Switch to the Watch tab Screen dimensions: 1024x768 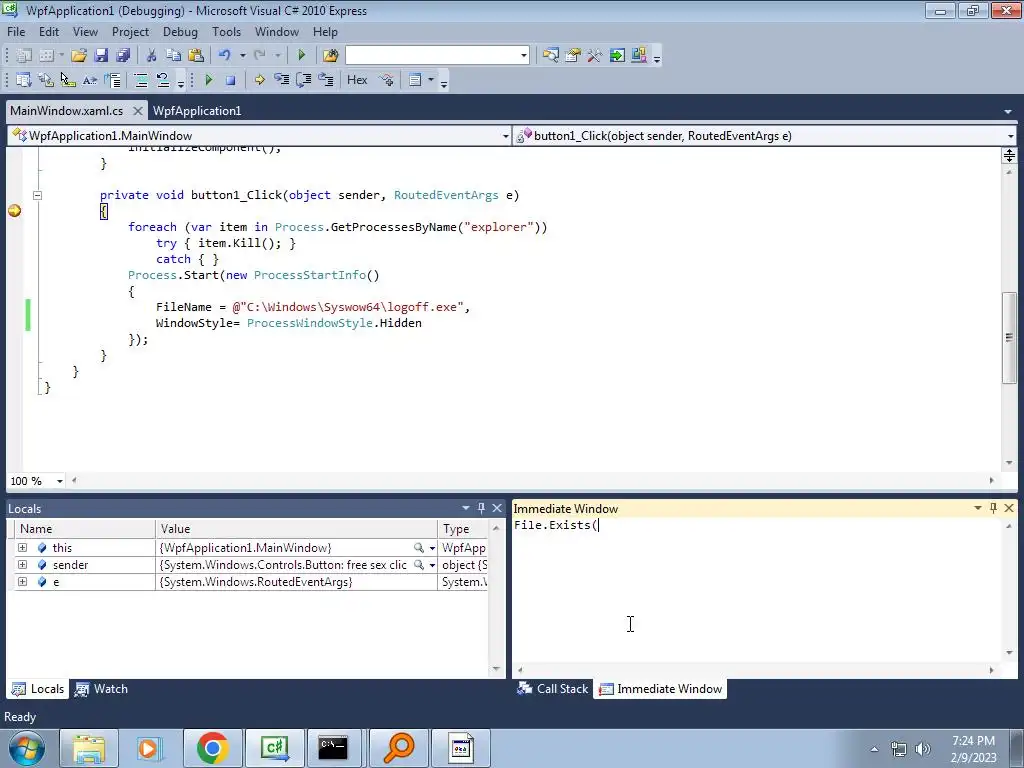pos(103,689)
